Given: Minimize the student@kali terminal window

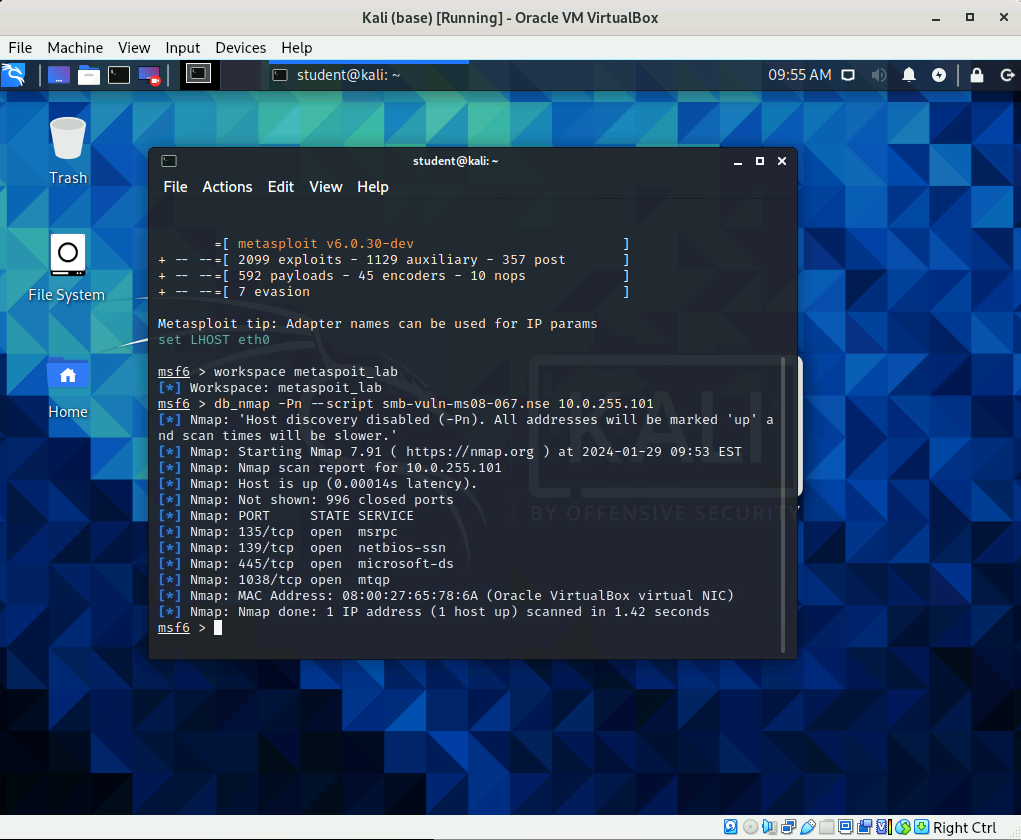Looking at the screenshot, I should point(738,161).
